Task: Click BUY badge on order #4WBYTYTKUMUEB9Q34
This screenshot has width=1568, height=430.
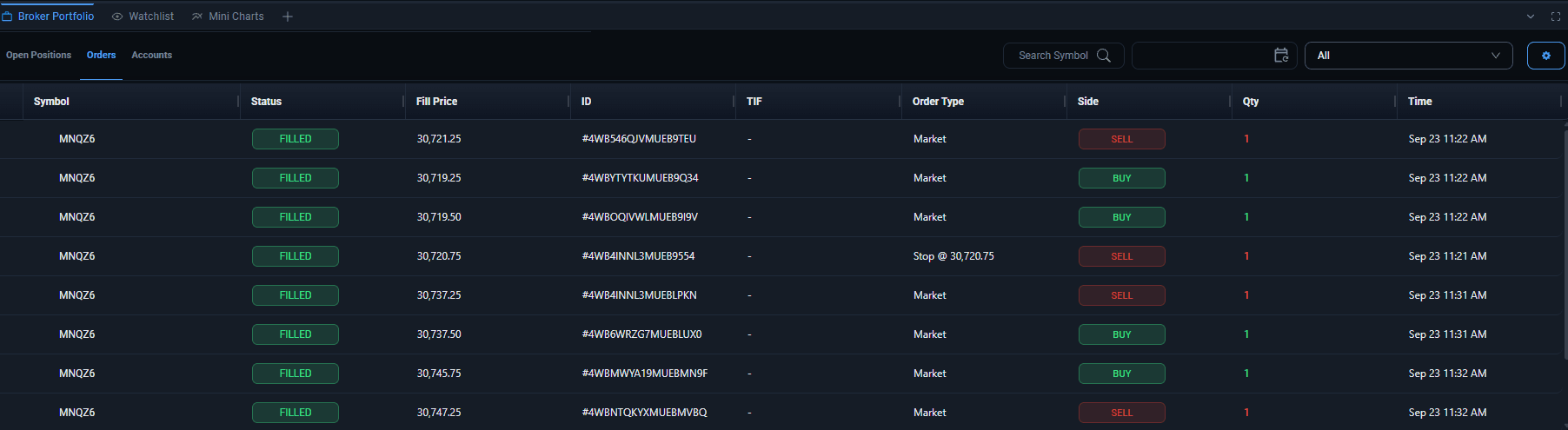Action: (x=1122, y=178)
